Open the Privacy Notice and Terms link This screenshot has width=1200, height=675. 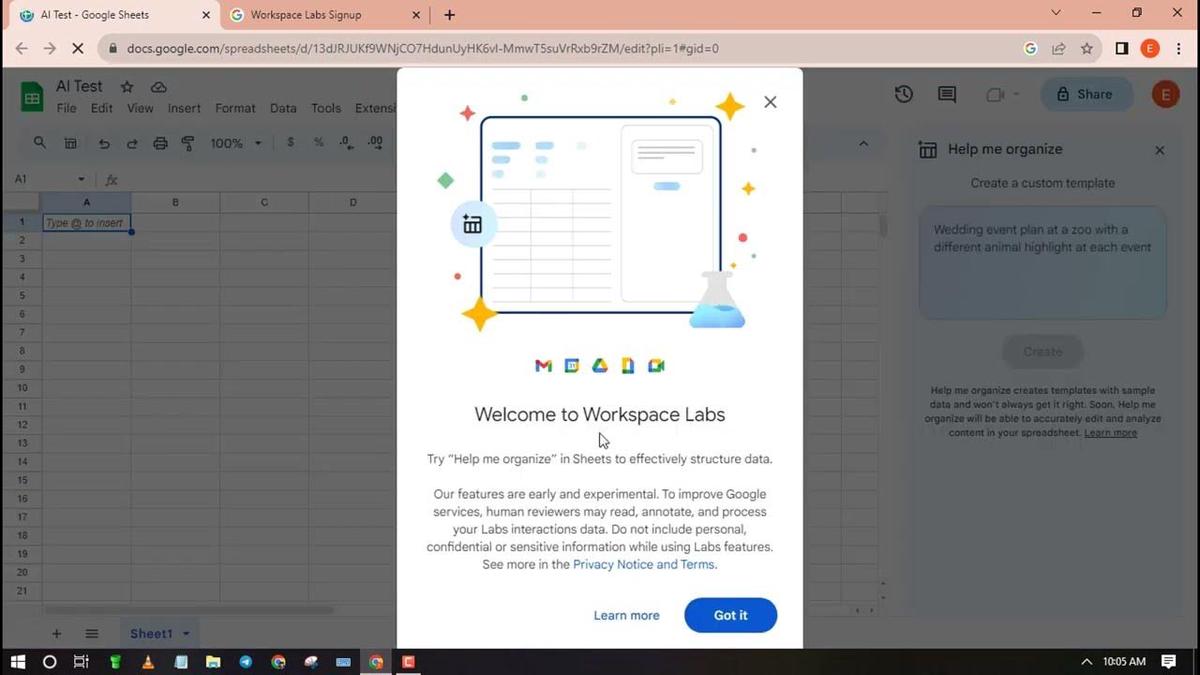(x=643, y=564)
